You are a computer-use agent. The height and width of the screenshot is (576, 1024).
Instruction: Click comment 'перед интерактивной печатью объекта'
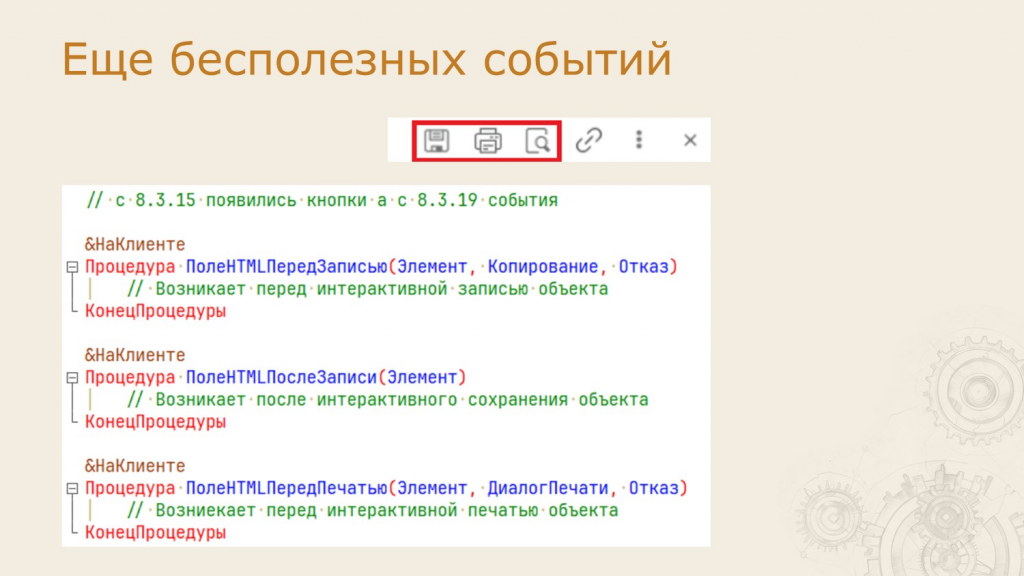tap(441, 510)
